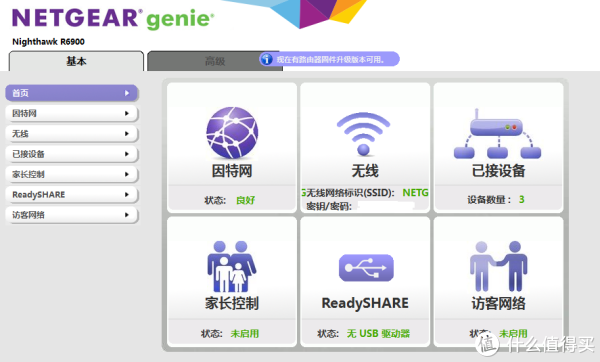Image resolution: width=600 pixels, height=362 pixels.
Task: Expand arrow on 因特网 sidebar row
Action: click(x=127, y=113)
